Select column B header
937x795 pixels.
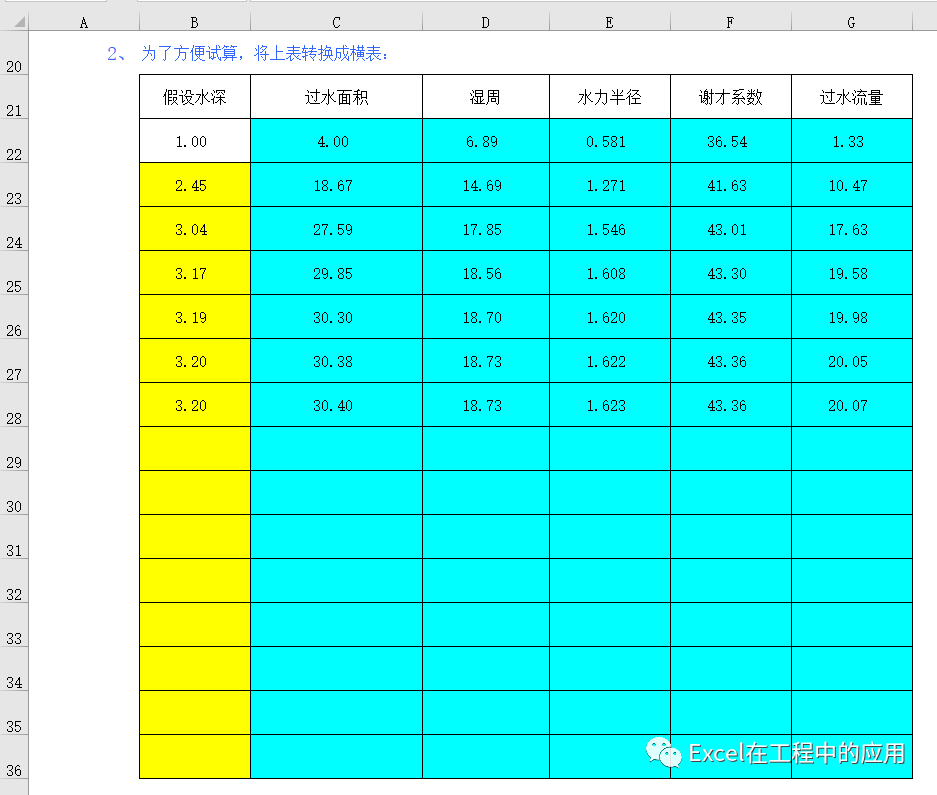[195, 23]
